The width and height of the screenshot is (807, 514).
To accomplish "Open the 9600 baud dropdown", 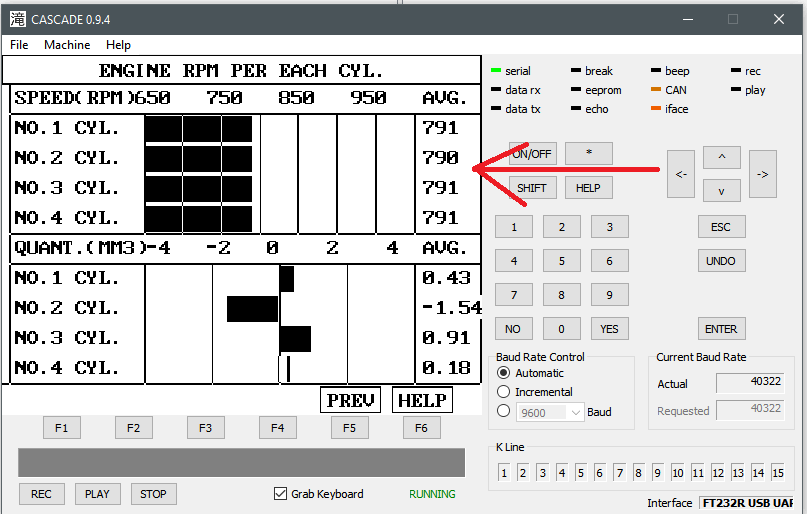I will point(550,412).
